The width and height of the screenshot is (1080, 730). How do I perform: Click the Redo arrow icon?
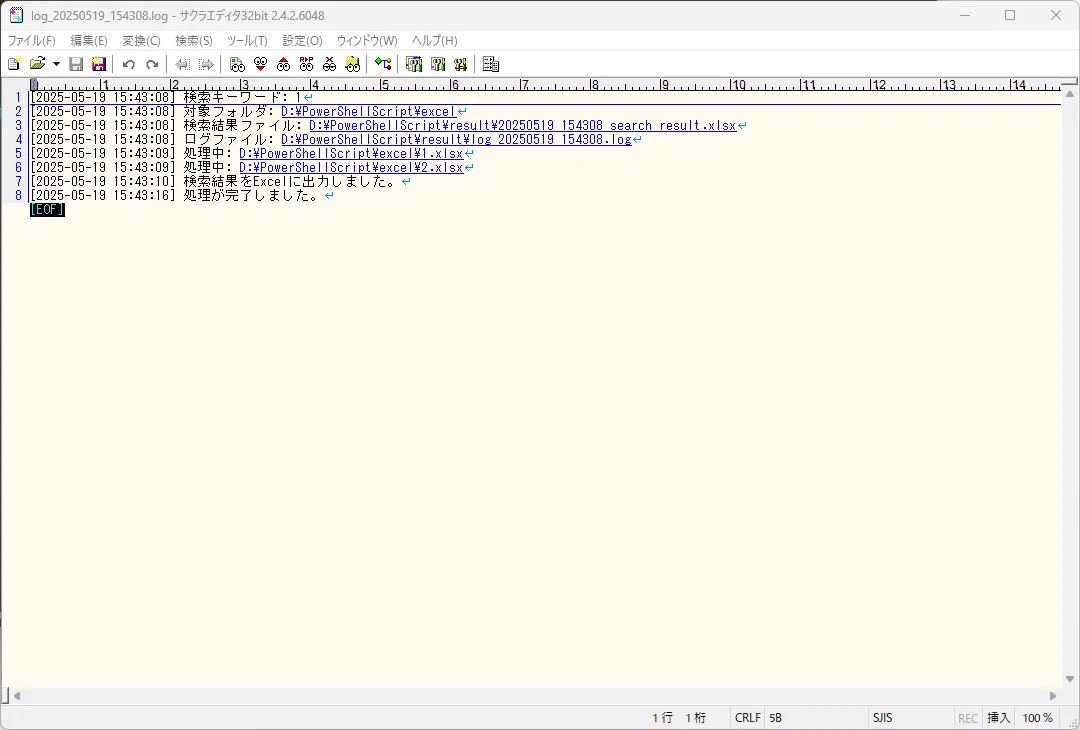click(152, 64)
